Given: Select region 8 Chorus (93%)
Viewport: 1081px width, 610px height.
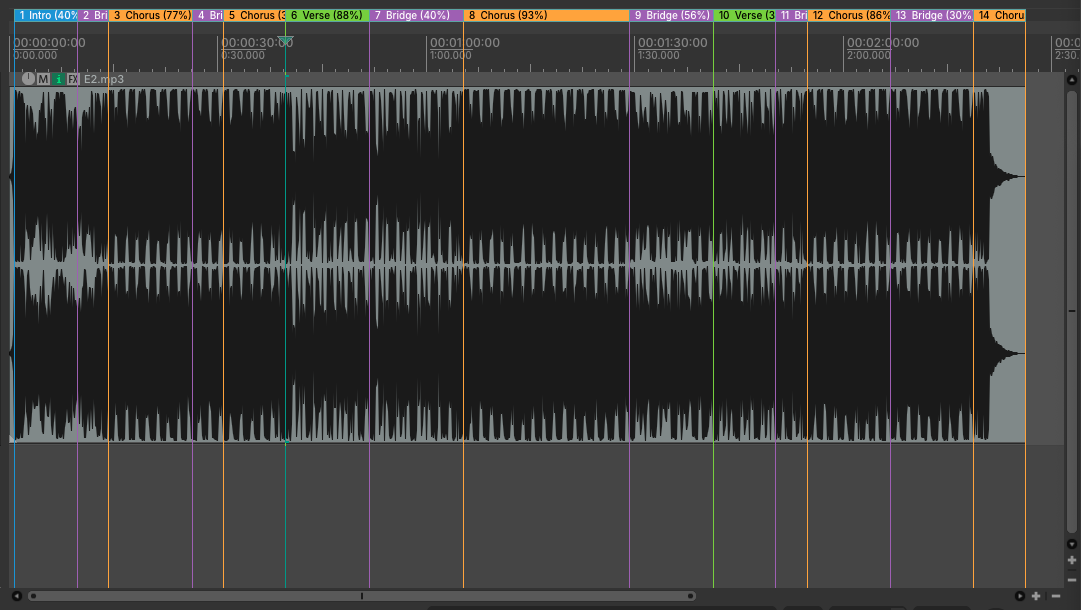Looking at the screenshot, I should point(546,15).
